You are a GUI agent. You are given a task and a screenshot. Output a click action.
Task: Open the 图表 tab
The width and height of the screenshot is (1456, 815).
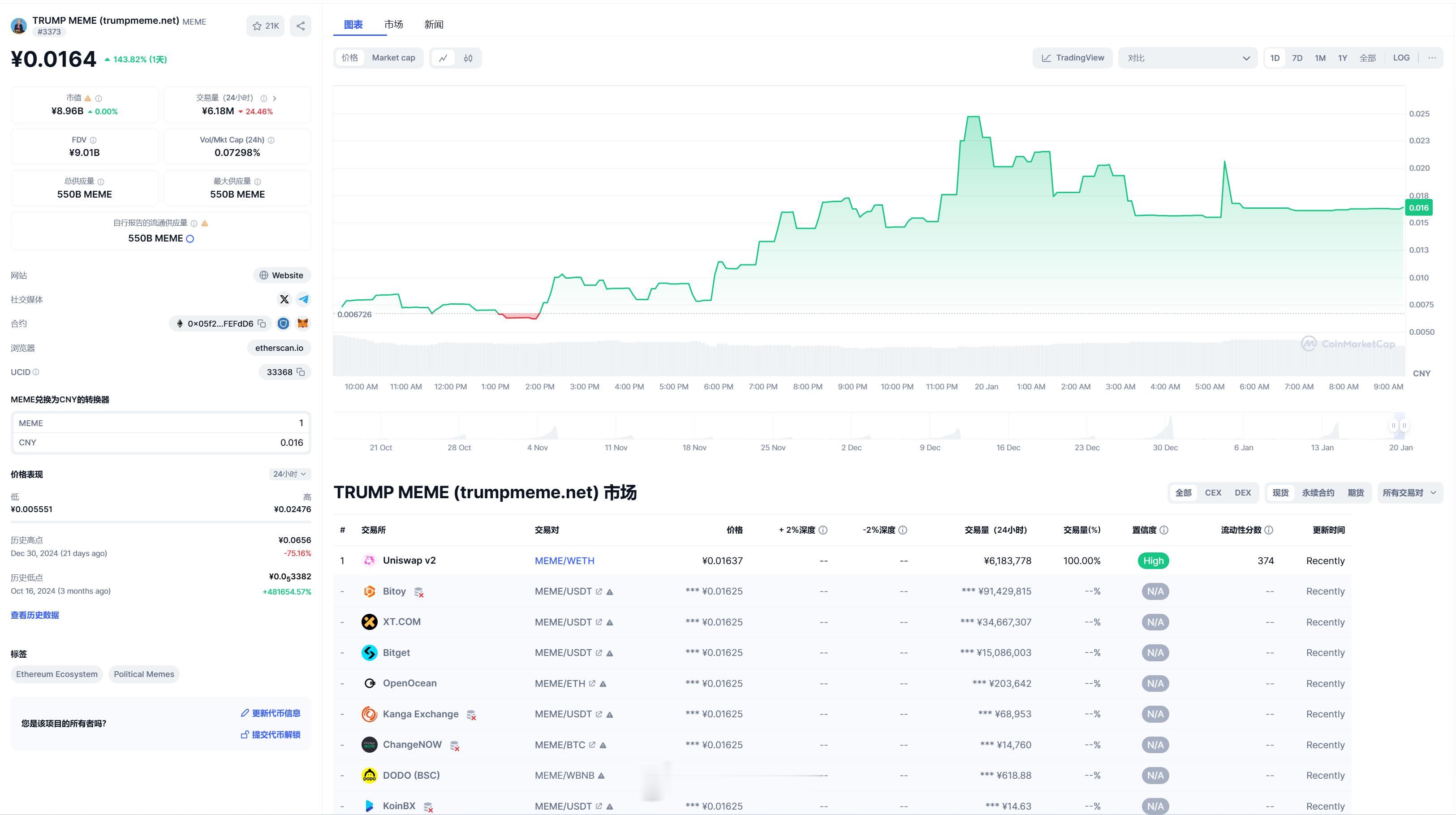point(353,25)
